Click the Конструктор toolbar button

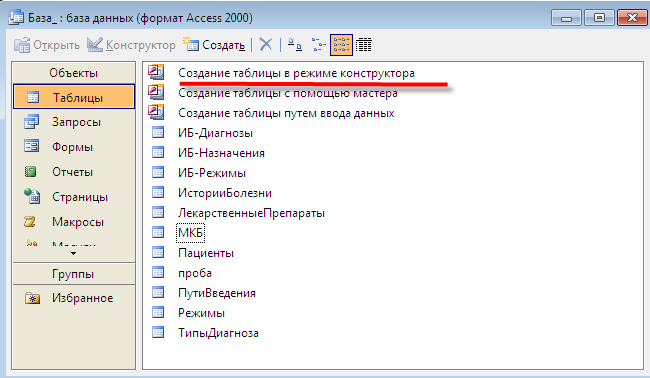(x=131, y=45)
